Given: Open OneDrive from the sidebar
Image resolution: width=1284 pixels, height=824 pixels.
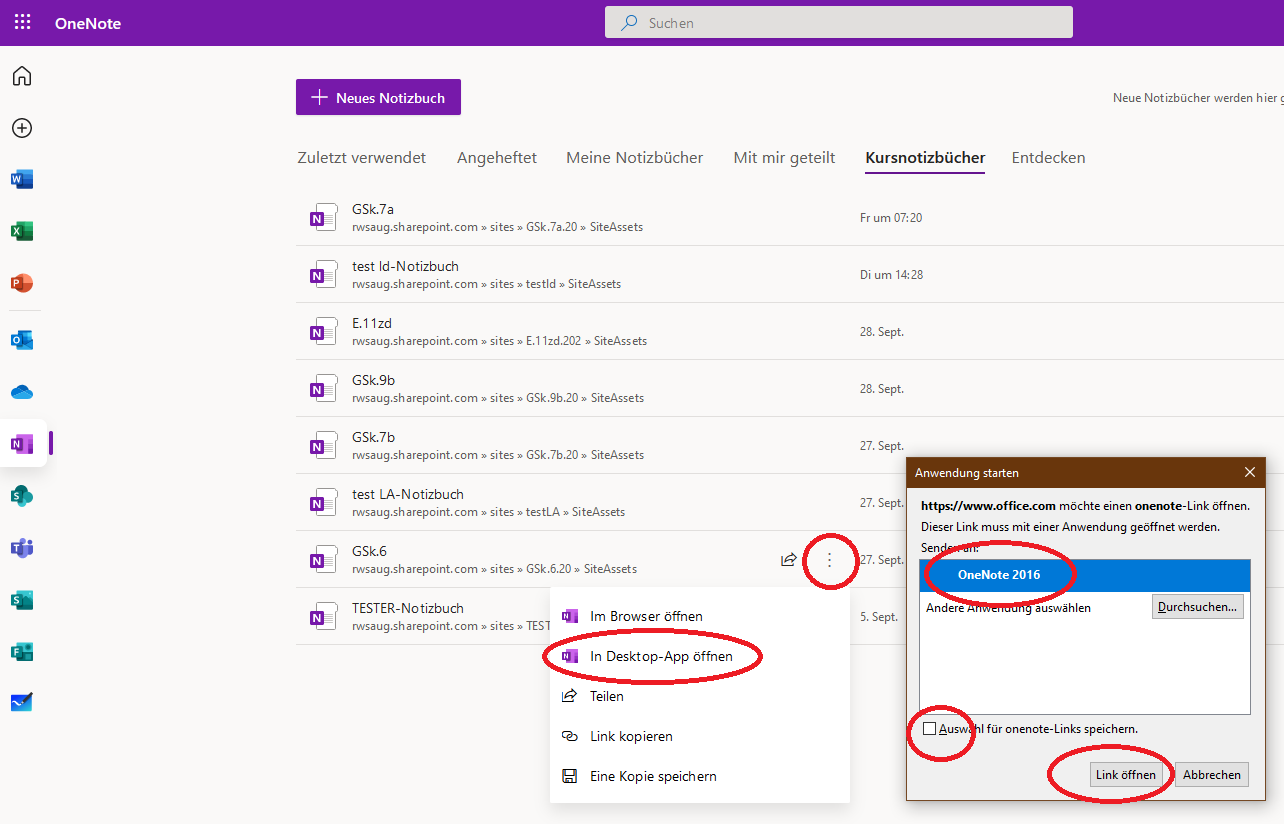Looking at the screenshot, I should tap(22, 392).
